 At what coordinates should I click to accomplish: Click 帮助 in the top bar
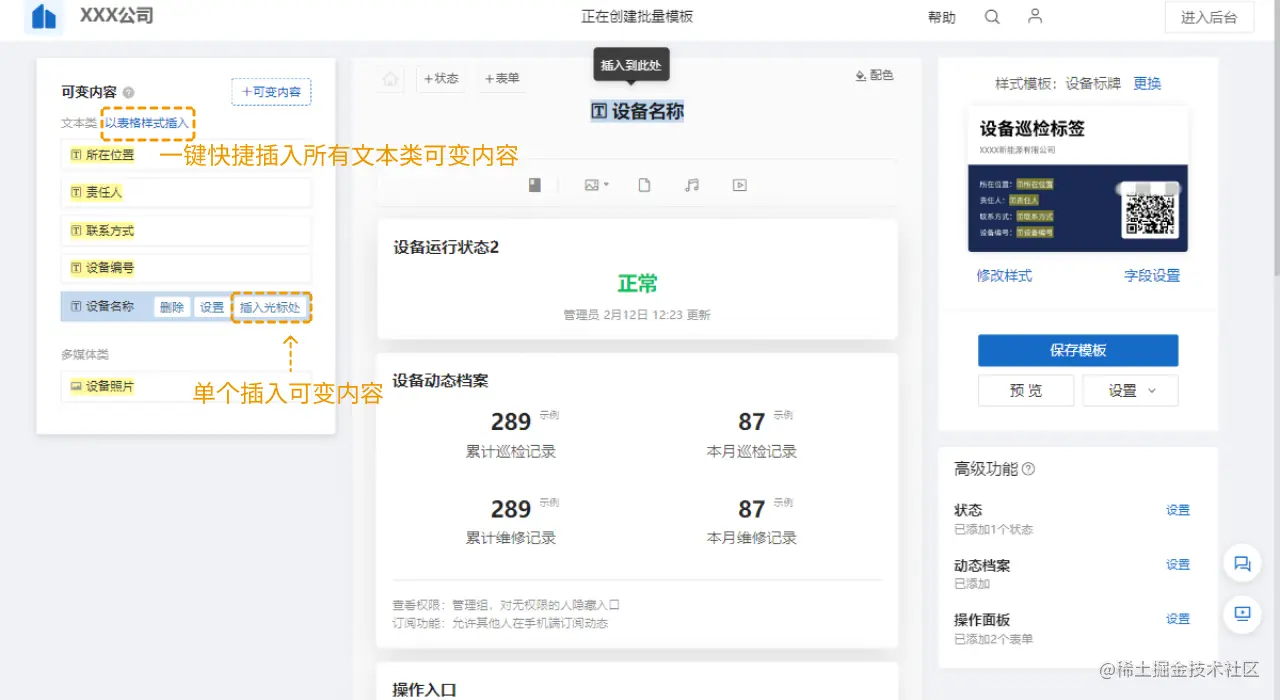point(942,18)
